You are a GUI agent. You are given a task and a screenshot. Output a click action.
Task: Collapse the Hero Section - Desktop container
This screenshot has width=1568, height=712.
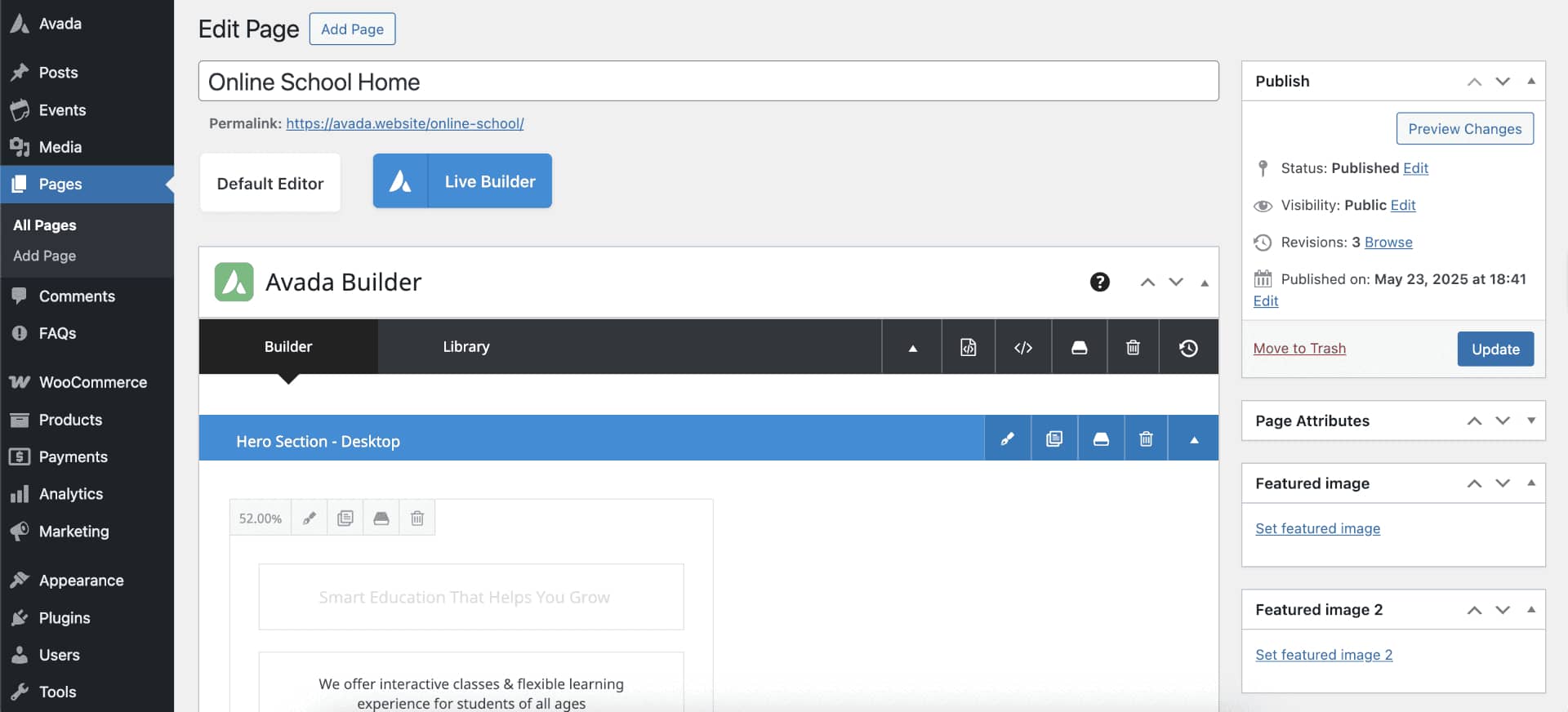click(x=1194, y=440)
